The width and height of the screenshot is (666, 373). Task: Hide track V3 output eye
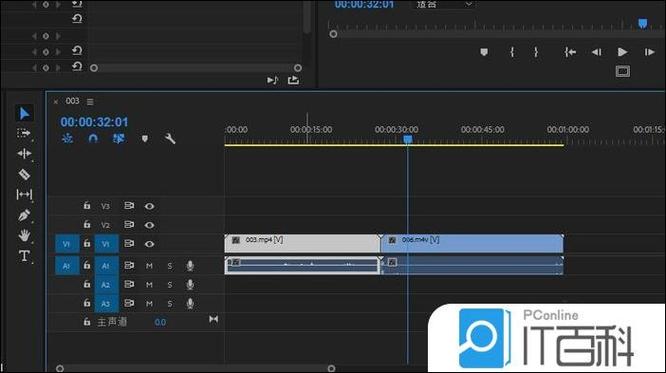[149, 206]
